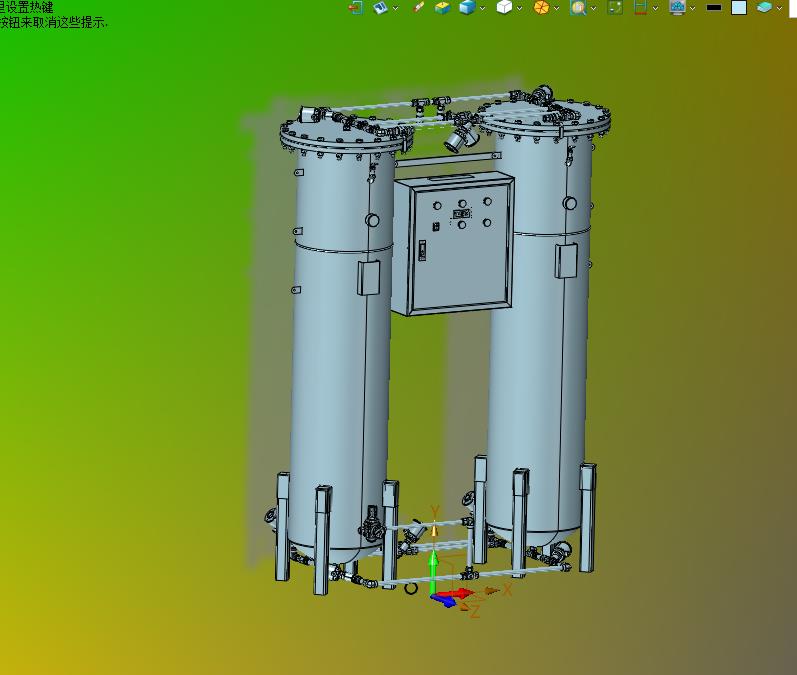Click the black color swatch
The image size is (797, 675).
pyautogui.click(x=714, y=8)
